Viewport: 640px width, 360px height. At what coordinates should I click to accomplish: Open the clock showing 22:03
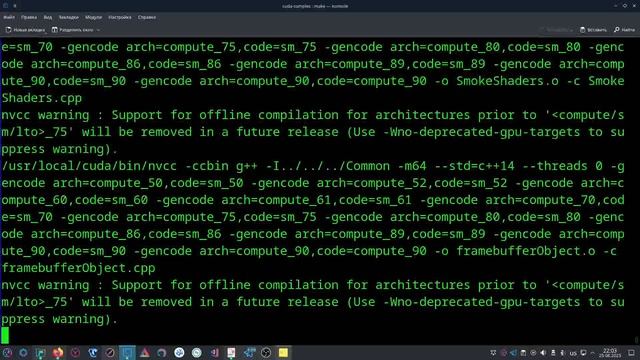[x=610, y=353]
